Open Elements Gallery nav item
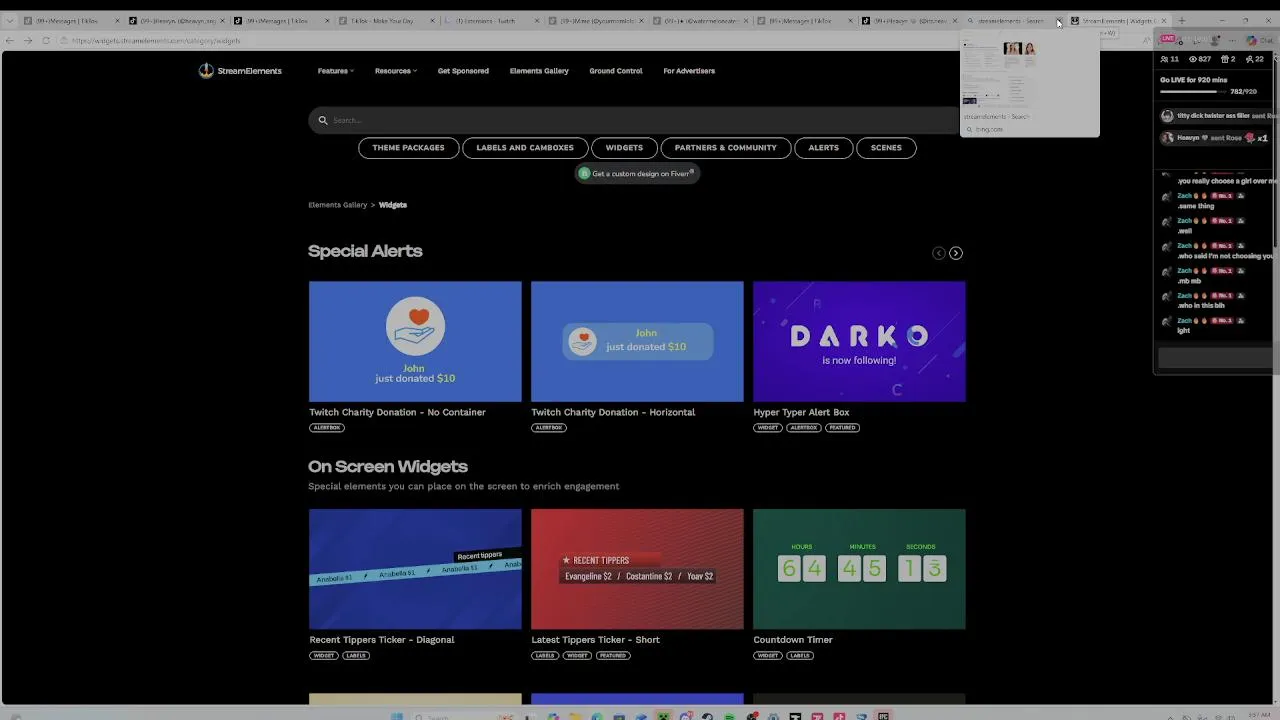Image resolution: width=1280 pixels, height=720 pixels. tap(539, 71)
